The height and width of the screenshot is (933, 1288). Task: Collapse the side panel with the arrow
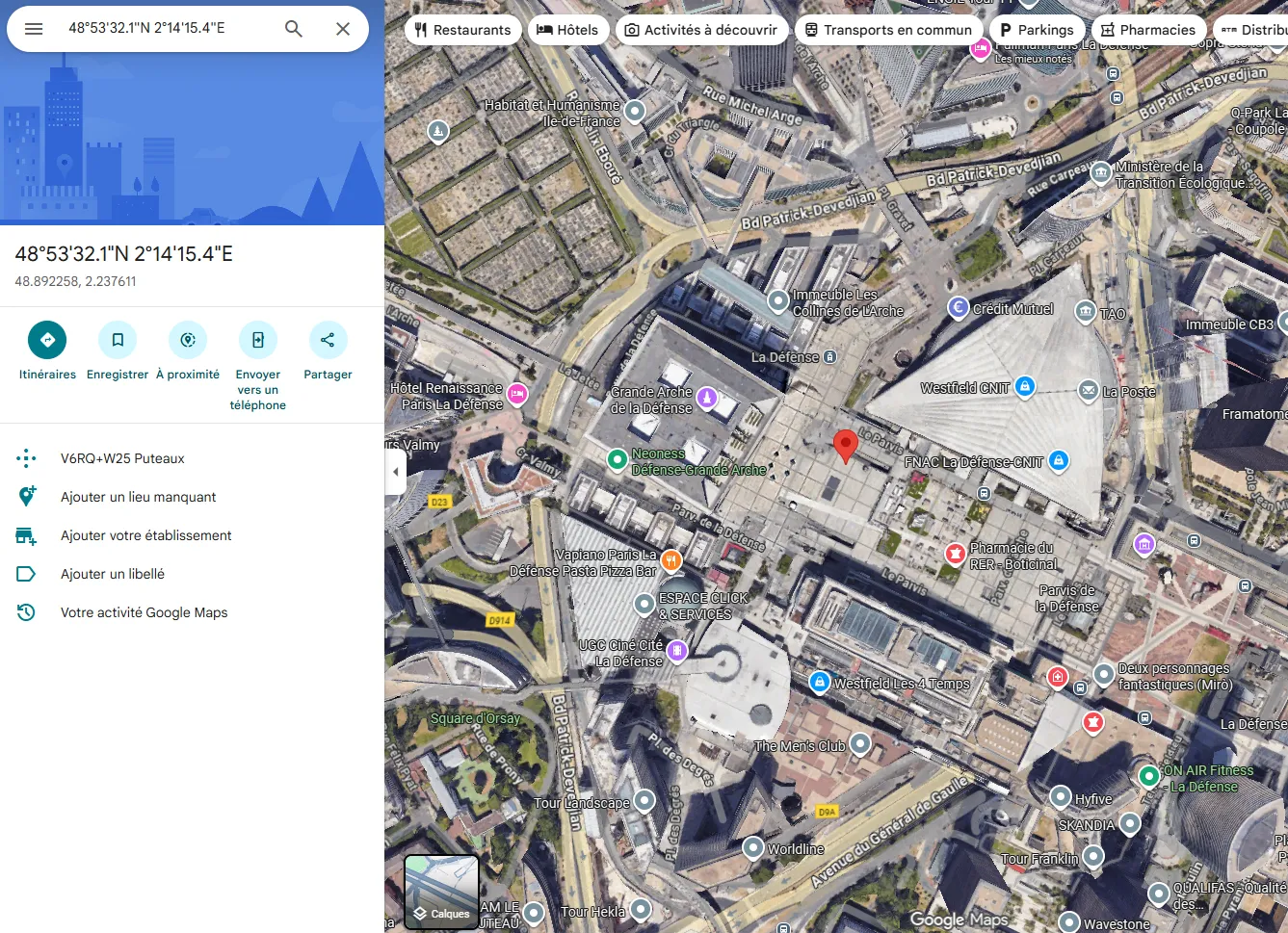(395, 471)
